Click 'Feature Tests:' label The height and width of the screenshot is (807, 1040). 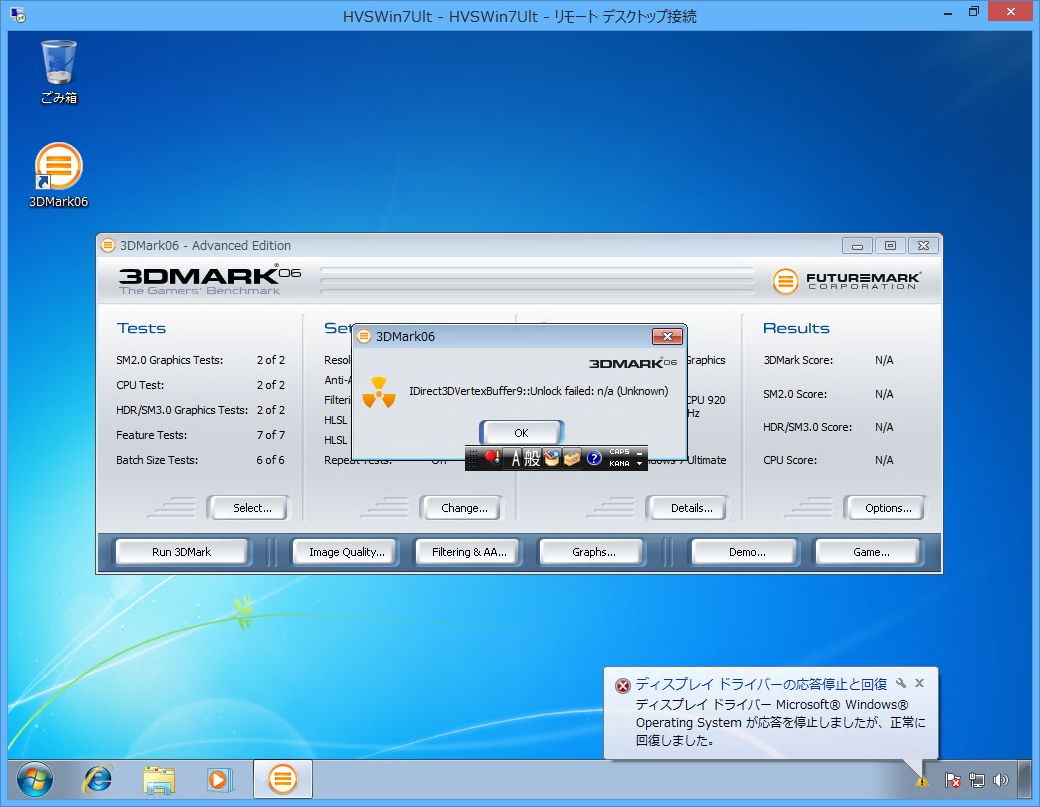pos(151,435)
